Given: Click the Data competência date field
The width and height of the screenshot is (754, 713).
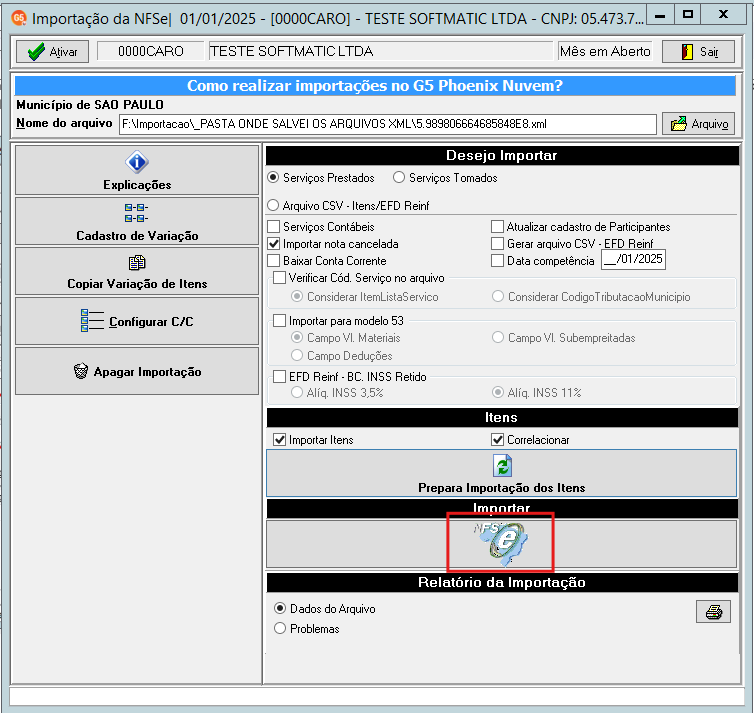Looking at the screenshot, I should point(633,260).
